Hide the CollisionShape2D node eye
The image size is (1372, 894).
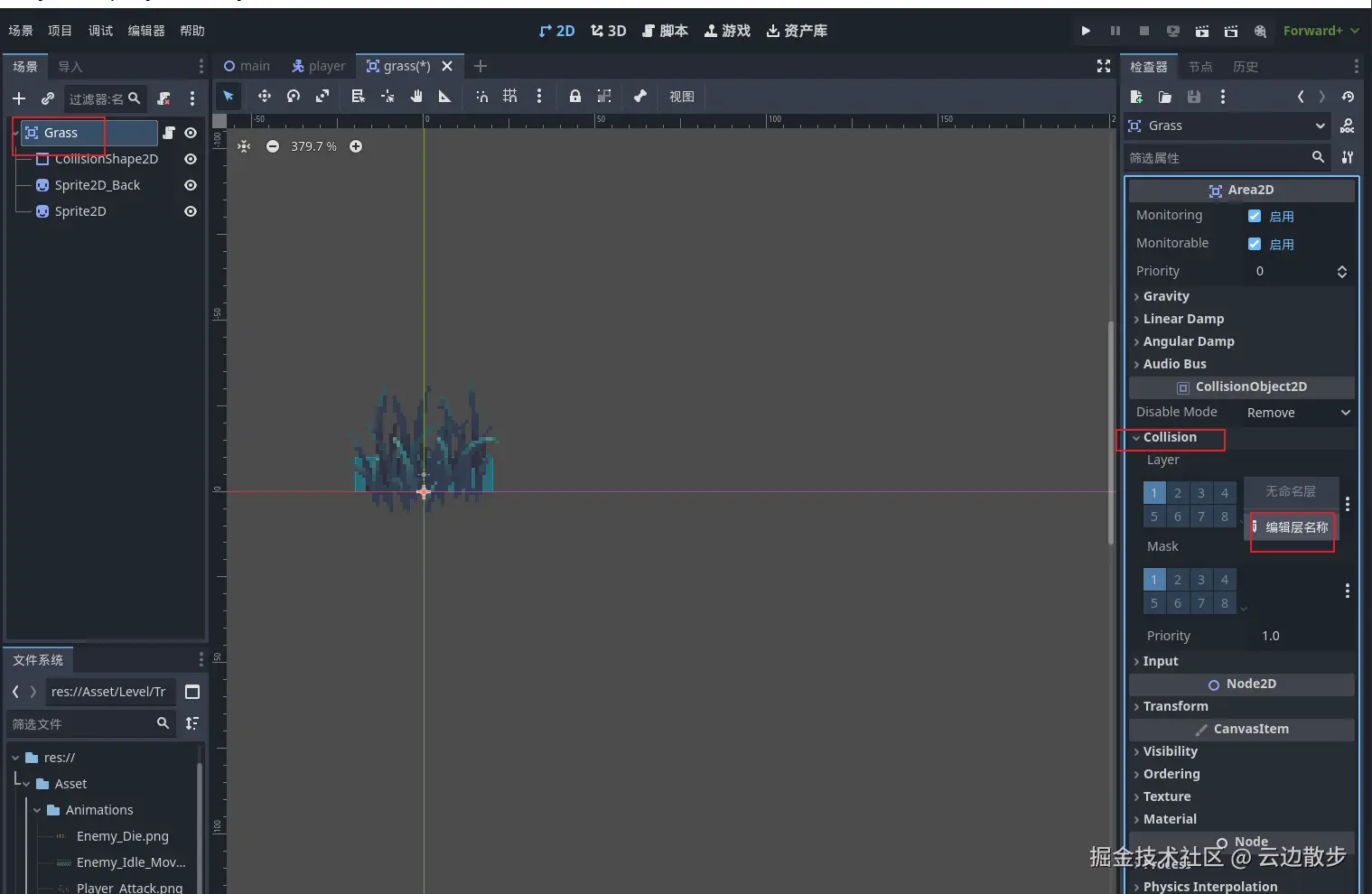(x=191, y=159)
